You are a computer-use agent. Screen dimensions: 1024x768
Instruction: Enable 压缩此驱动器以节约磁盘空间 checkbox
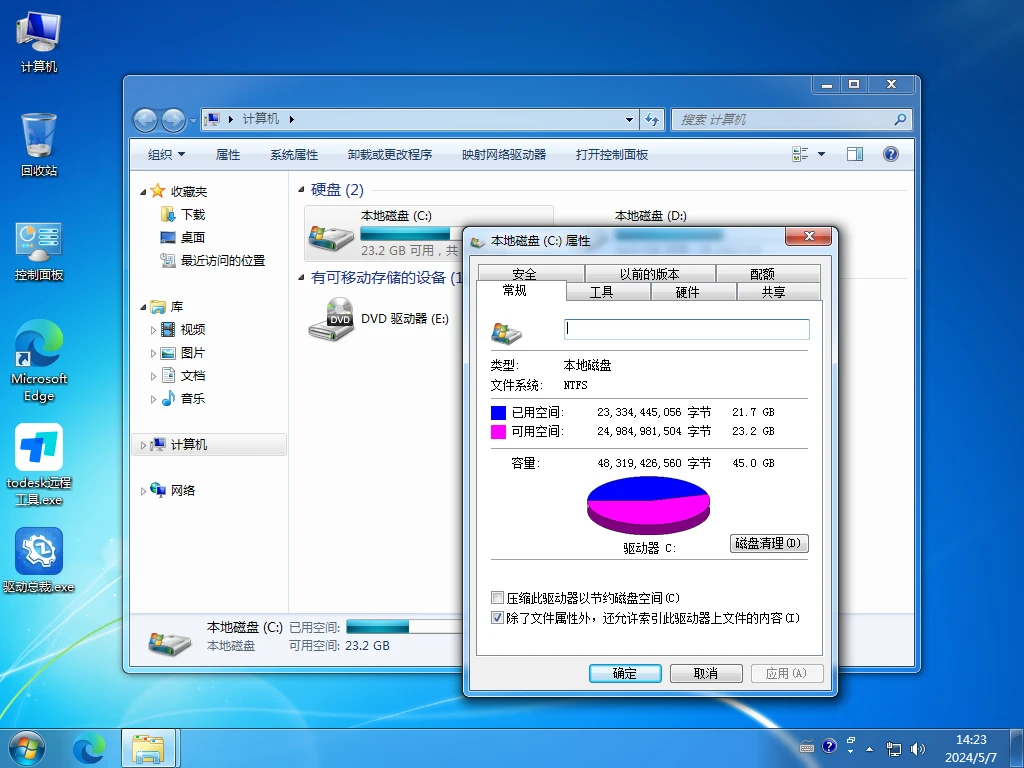point(497,598)
